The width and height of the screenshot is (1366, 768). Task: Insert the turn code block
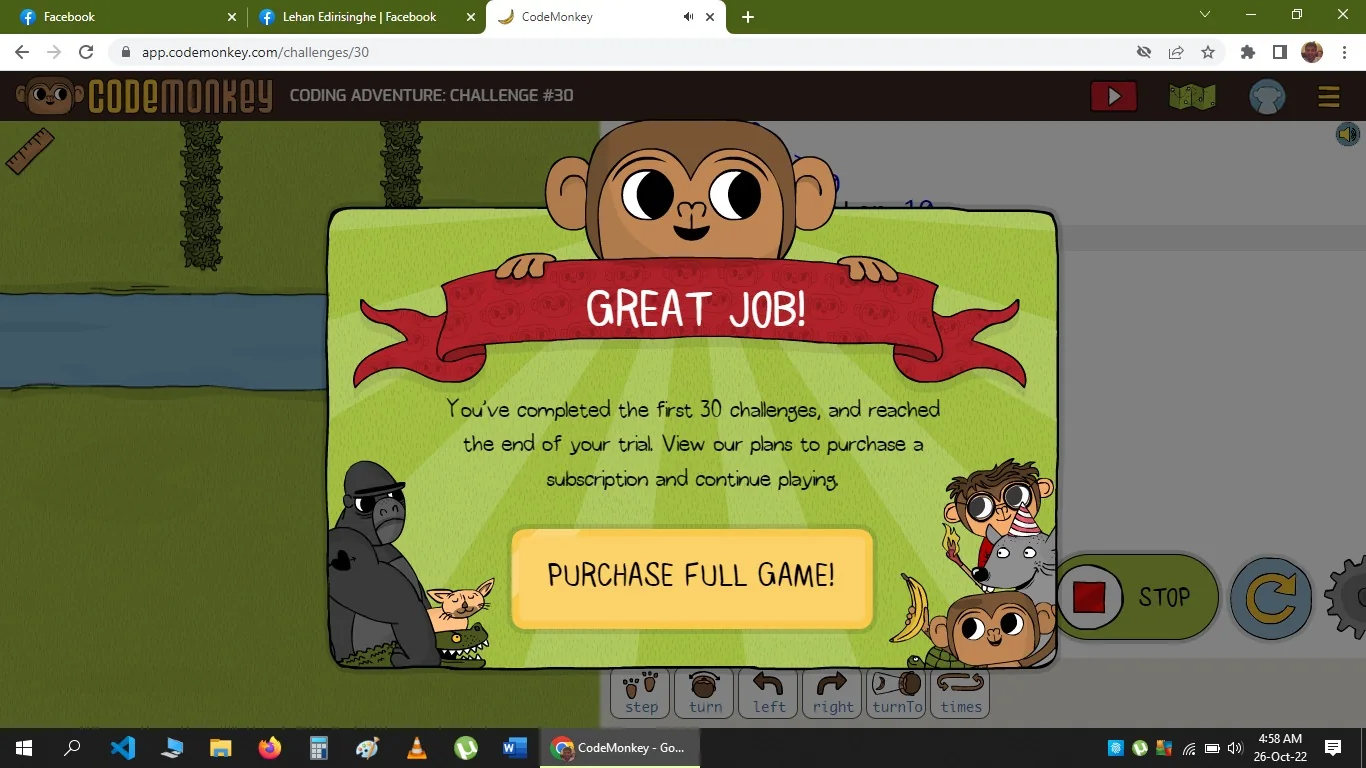click(x=705, y=693)
